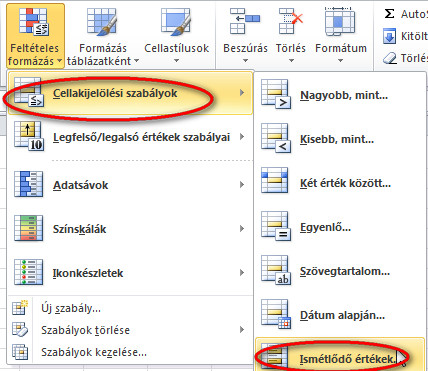Click the Színskálák color scale icon

pos(29,228)
